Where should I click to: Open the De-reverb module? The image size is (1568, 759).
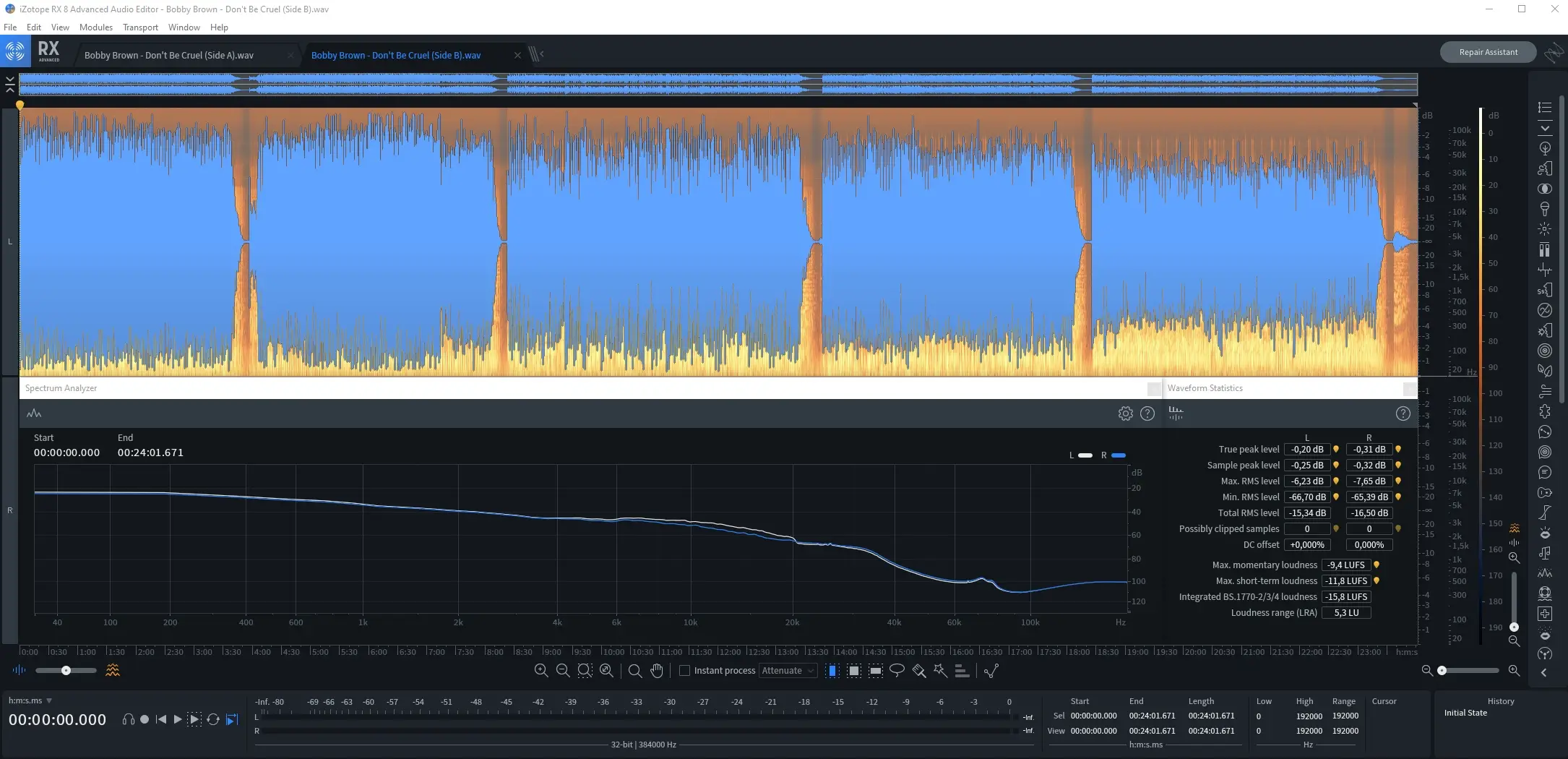[1545, 351]
